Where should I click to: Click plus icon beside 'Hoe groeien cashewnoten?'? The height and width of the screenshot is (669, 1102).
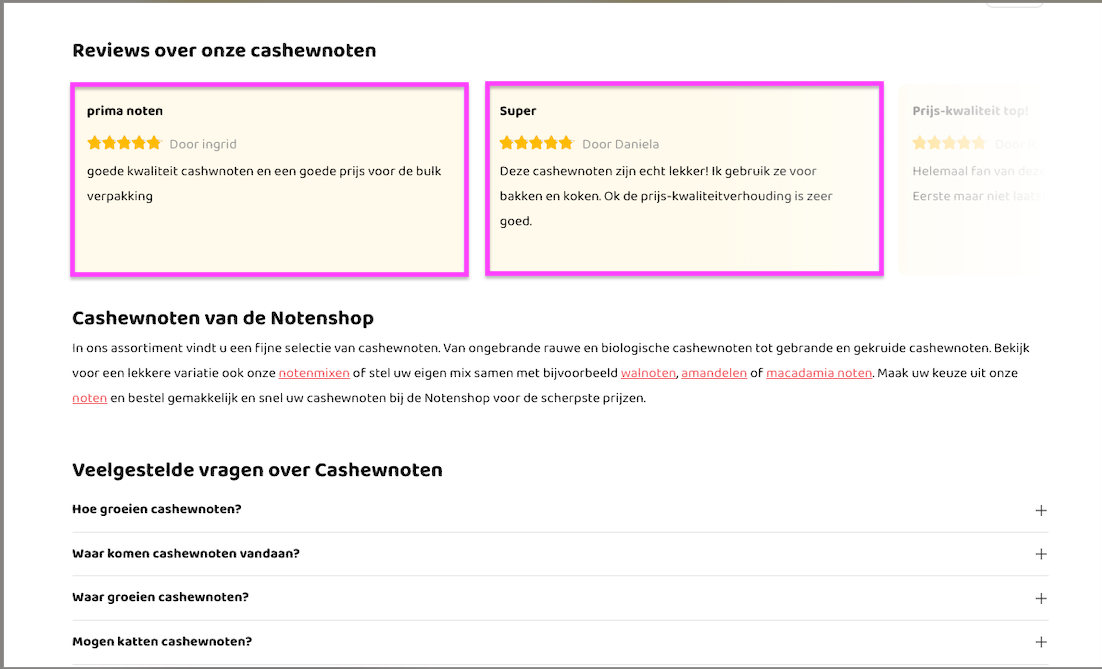(1040, 510)
